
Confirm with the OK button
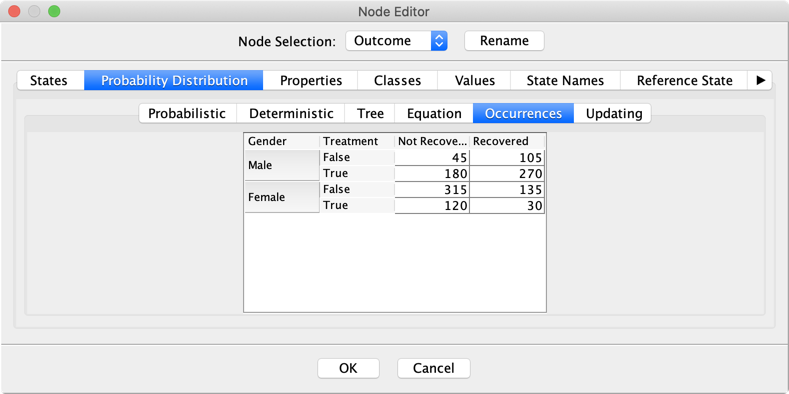pos(348,368)
